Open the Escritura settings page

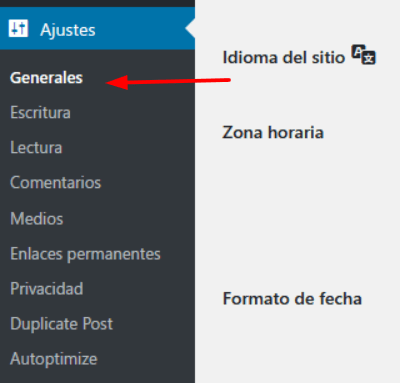pyautogui.click(x=40, y=113)
